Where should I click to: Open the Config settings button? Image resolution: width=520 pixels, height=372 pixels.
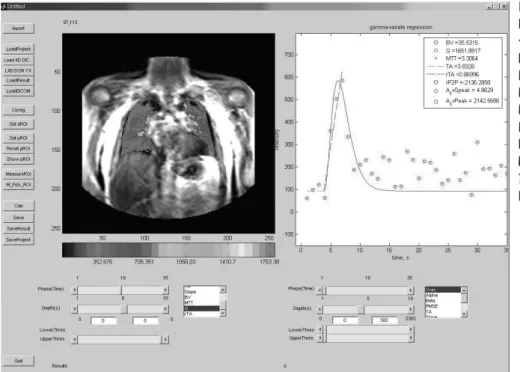click(18, 110)
